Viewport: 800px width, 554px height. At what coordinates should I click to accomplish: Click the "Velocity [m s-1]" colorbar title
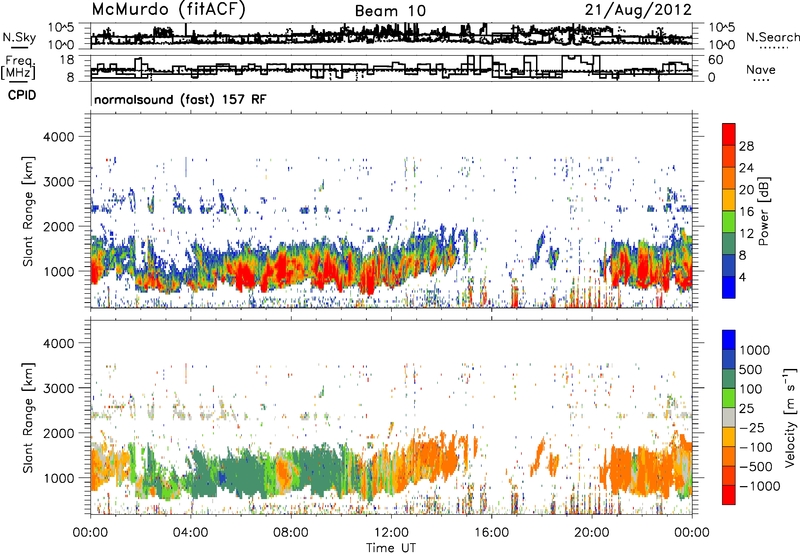[x=790, y=417]
